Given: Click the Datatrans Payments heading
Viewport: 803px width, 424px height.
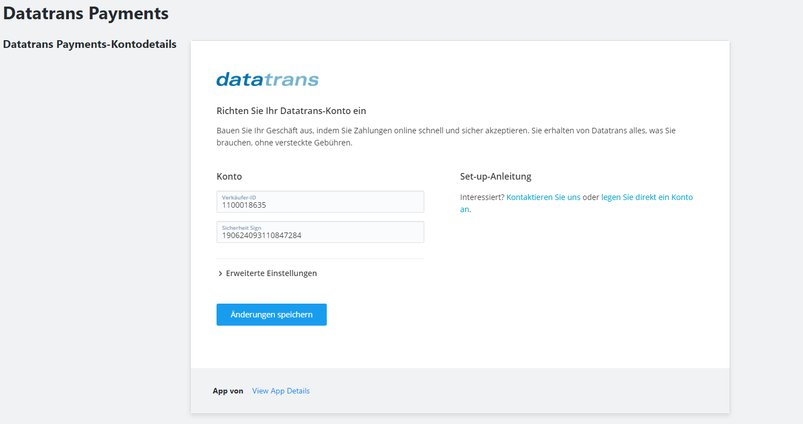Looking at the screenshot, I should [x=86, y=13].
